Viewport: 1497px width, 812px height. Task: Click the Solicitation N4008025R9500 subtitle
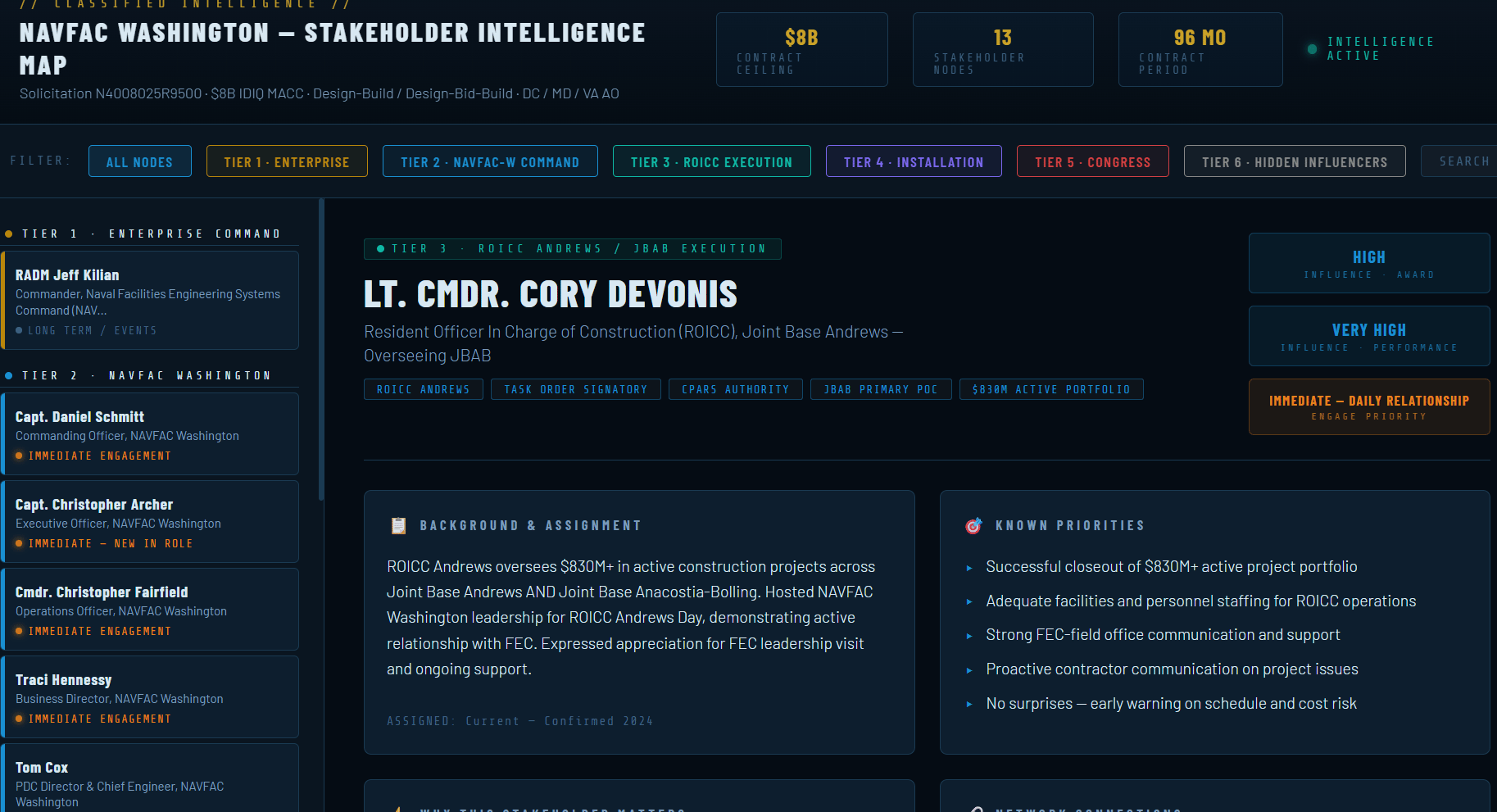click(320, 93)
